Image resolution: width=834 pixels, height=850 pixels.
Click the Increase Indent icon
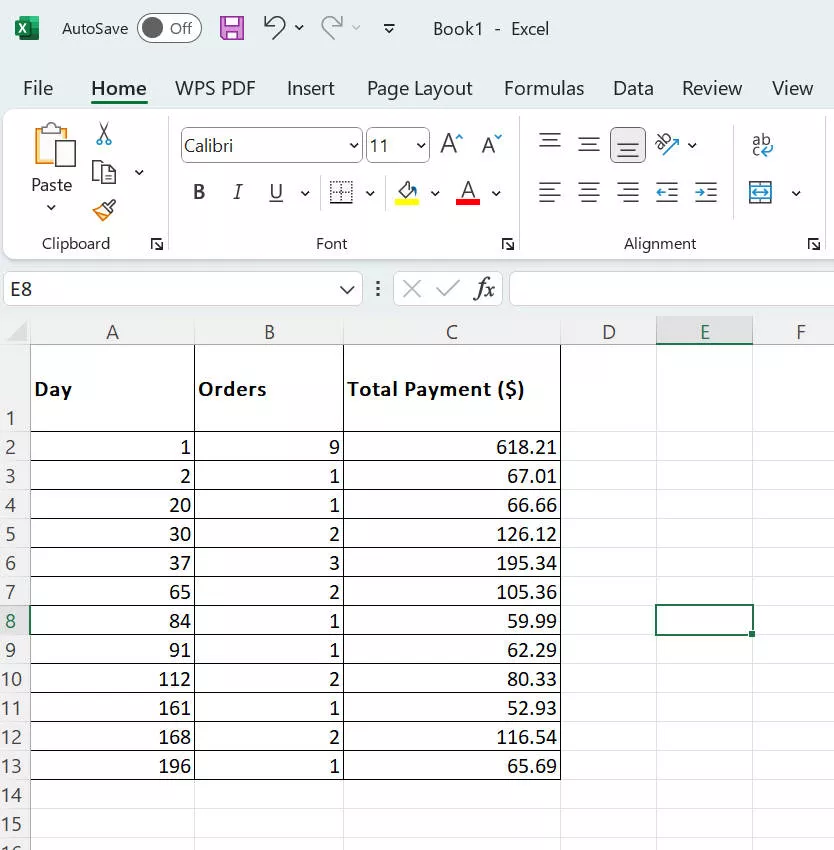706,192
